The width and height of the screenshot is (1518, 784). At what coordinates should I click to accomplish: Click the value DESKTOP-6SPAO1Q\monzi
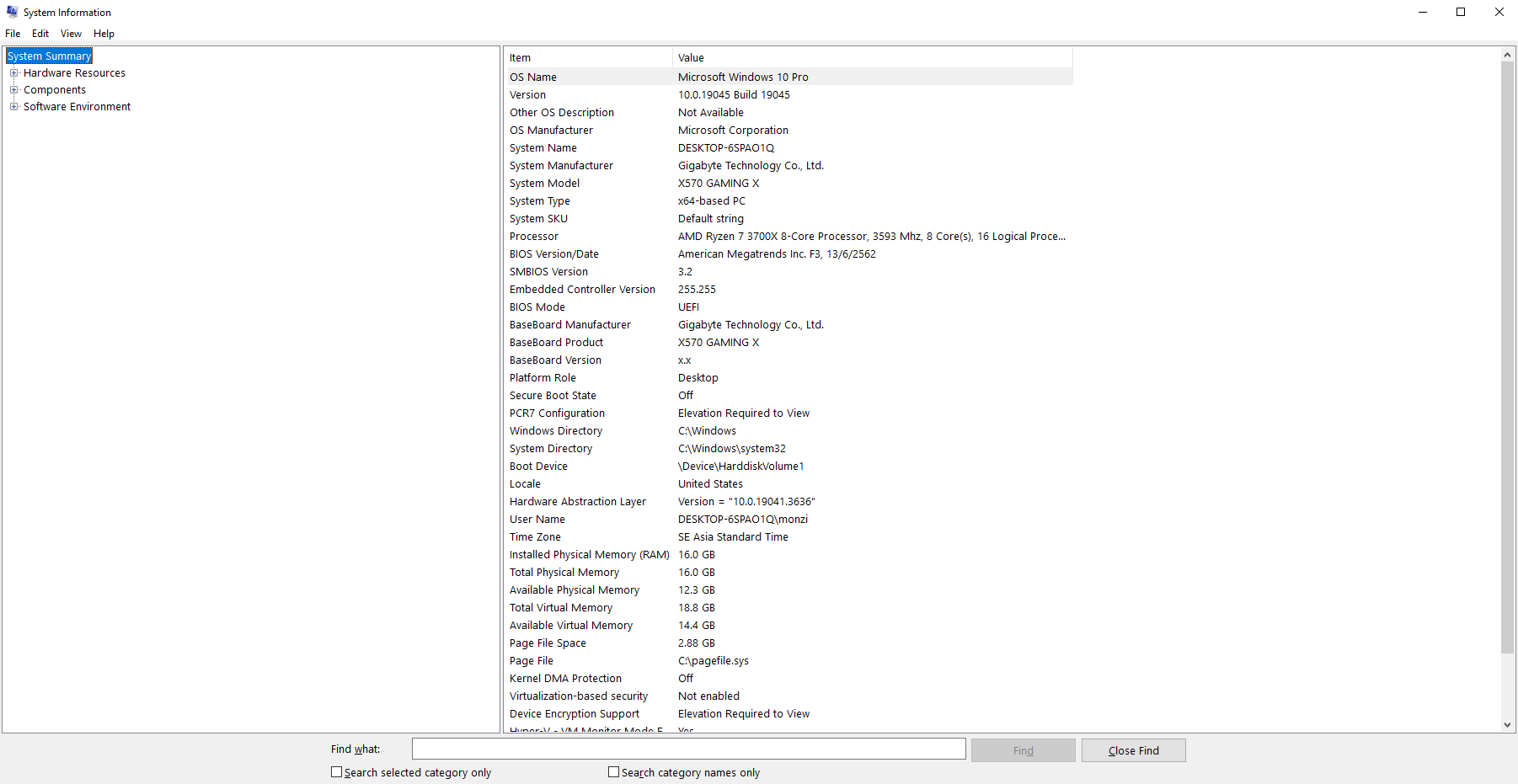pos(743,520)
